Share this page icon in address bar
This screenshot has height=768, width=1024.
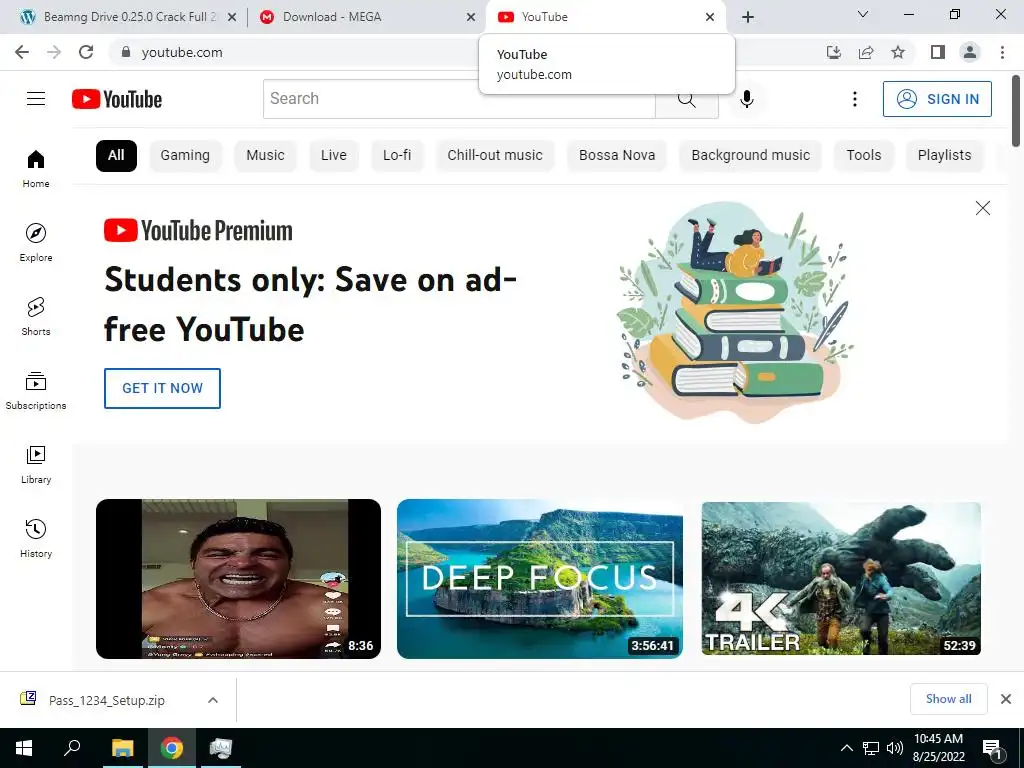(x=866, y=52)
